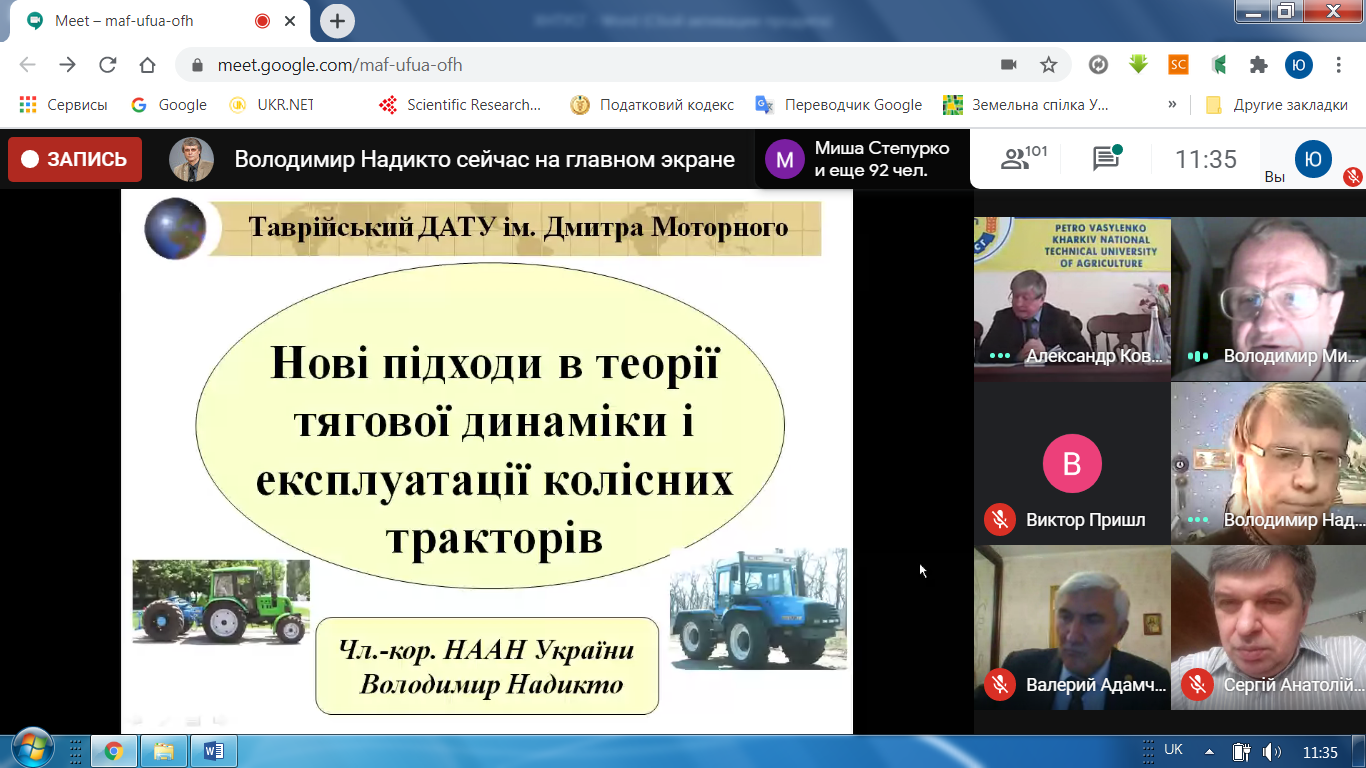
Task: Select the Володимир Над video tile
Action: [x=1269, y=463]
